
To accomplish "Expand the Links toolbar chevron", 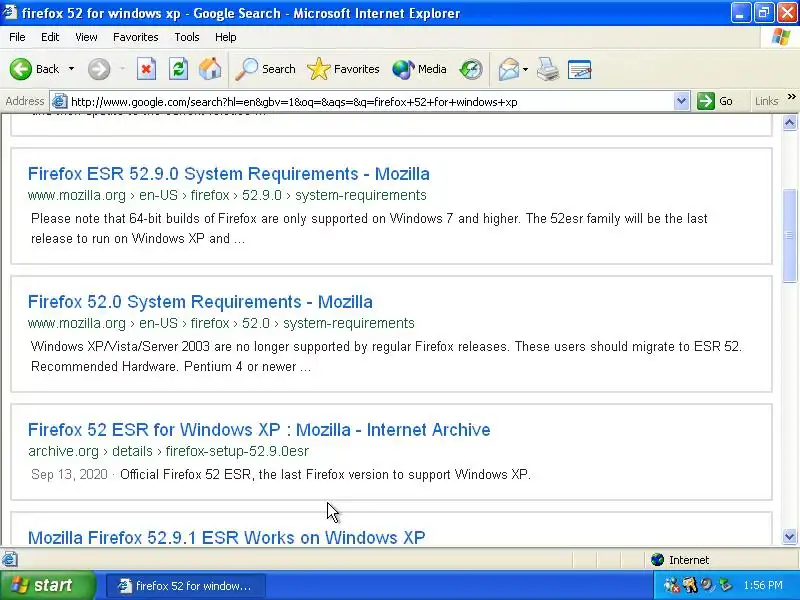I will [791, 97].
